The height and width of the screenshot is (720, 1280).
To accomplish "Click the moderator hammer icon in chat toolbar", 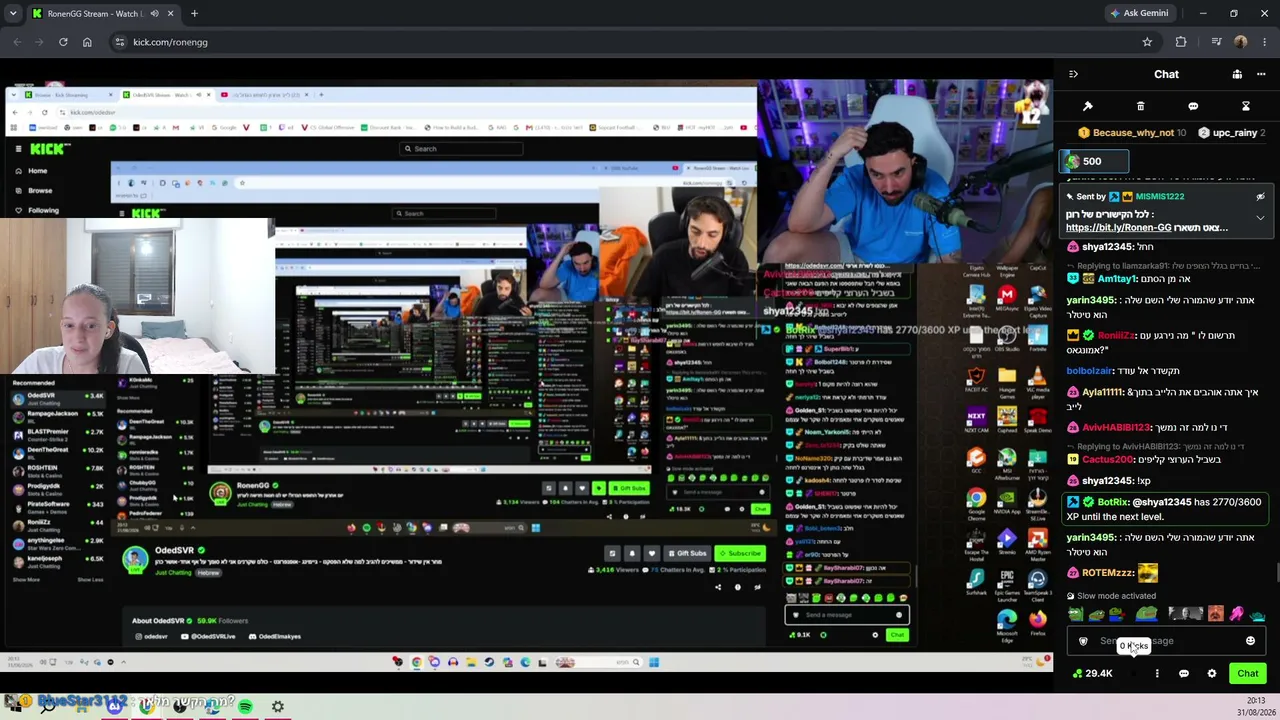I will pos(1088,106).
